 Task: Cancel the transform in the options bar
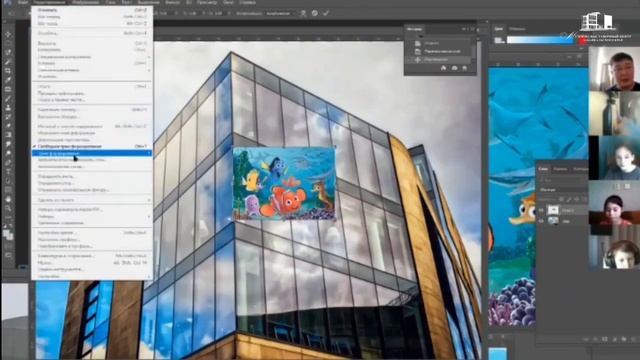[314, 13]
